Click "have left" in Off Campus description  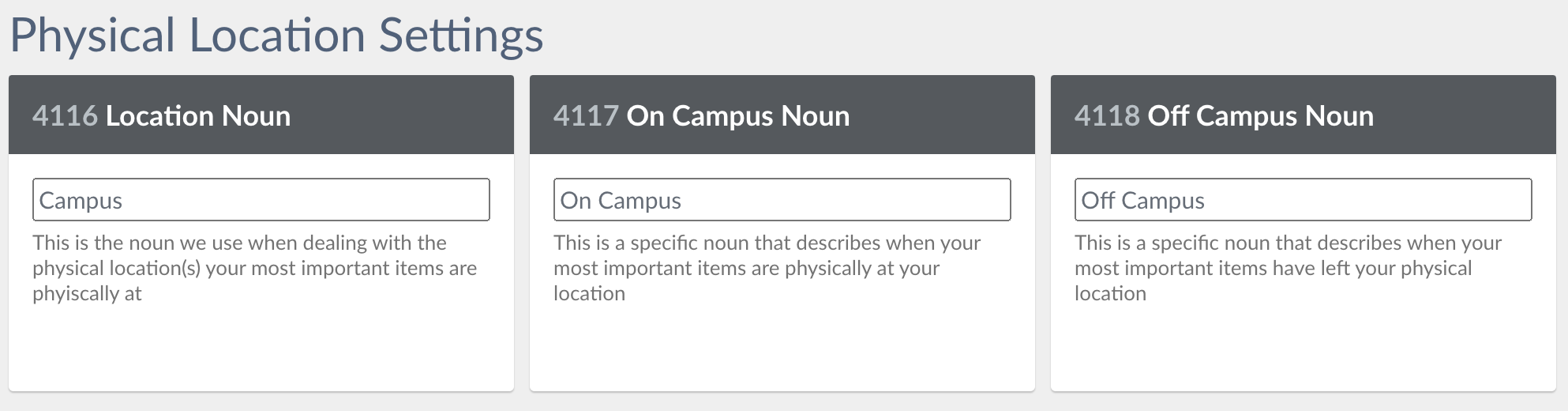pyautogui.click(x=1311, y=269)
